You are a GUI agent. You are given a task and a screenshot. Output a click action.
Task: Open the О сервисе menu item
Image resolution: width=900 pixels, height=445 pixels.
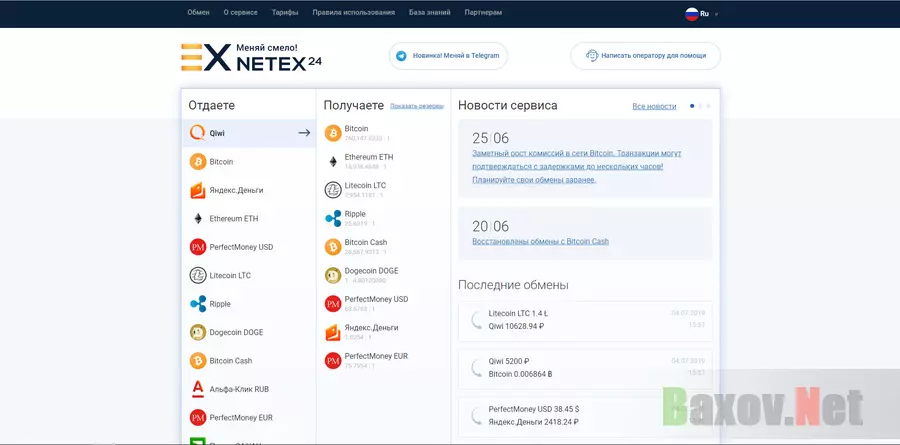(x=240, y=13)
